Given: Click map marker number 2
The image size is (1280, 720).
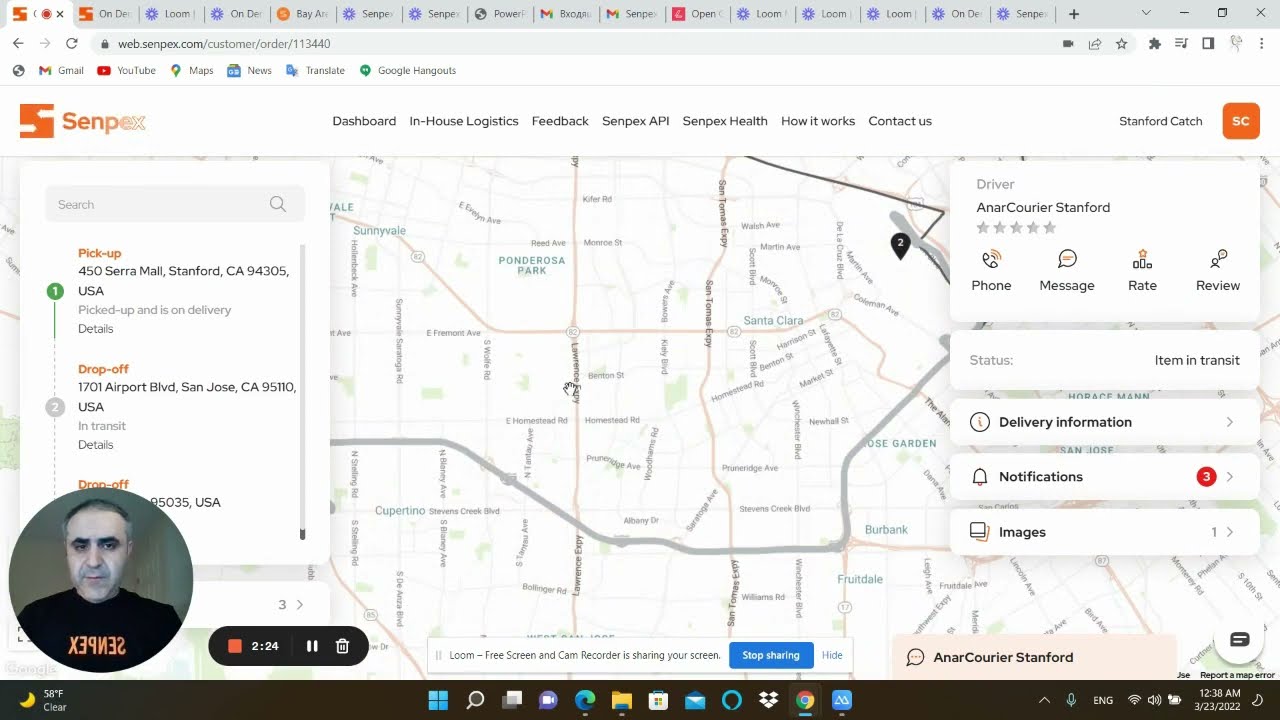Looking at the screenshot, I should point(900,245).
